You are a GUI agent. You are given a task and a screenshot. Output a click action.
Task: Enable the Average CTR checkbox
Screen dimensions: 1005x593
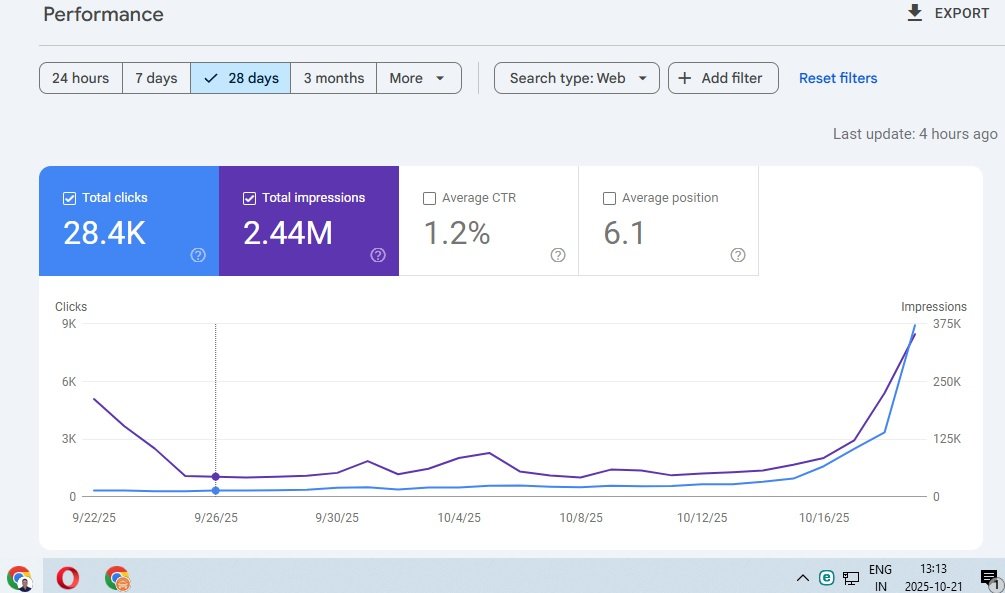pos(429,198)
